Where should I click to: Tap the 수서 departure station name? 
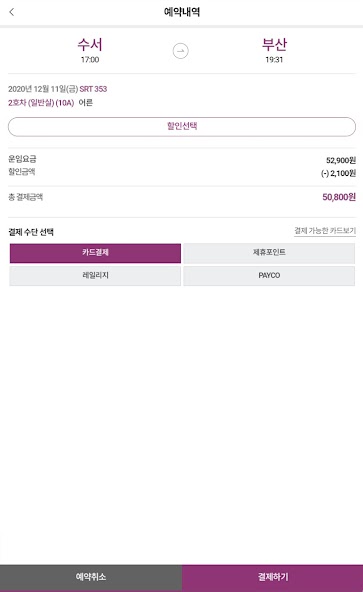pos(90,45)
